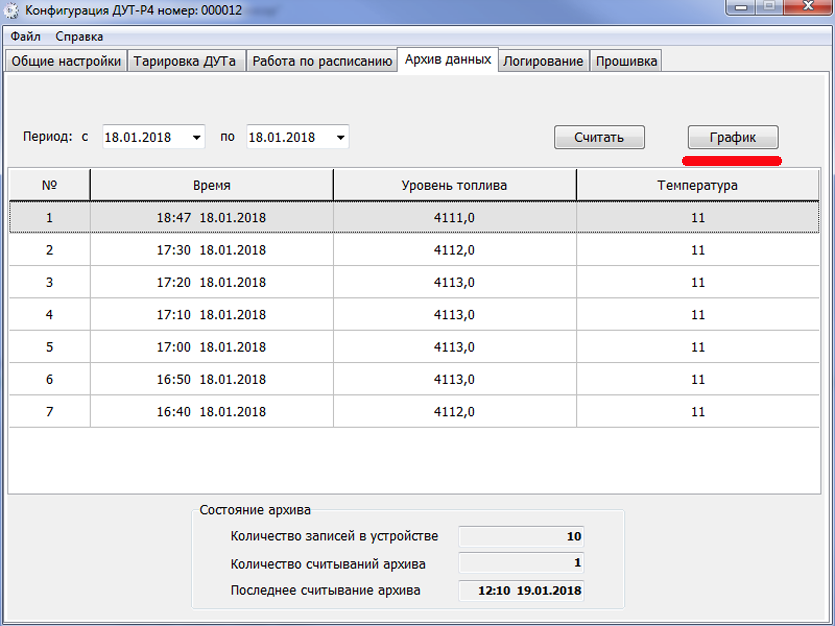Select the row with time 17:00 18.01.2018

tap(414, 347)
